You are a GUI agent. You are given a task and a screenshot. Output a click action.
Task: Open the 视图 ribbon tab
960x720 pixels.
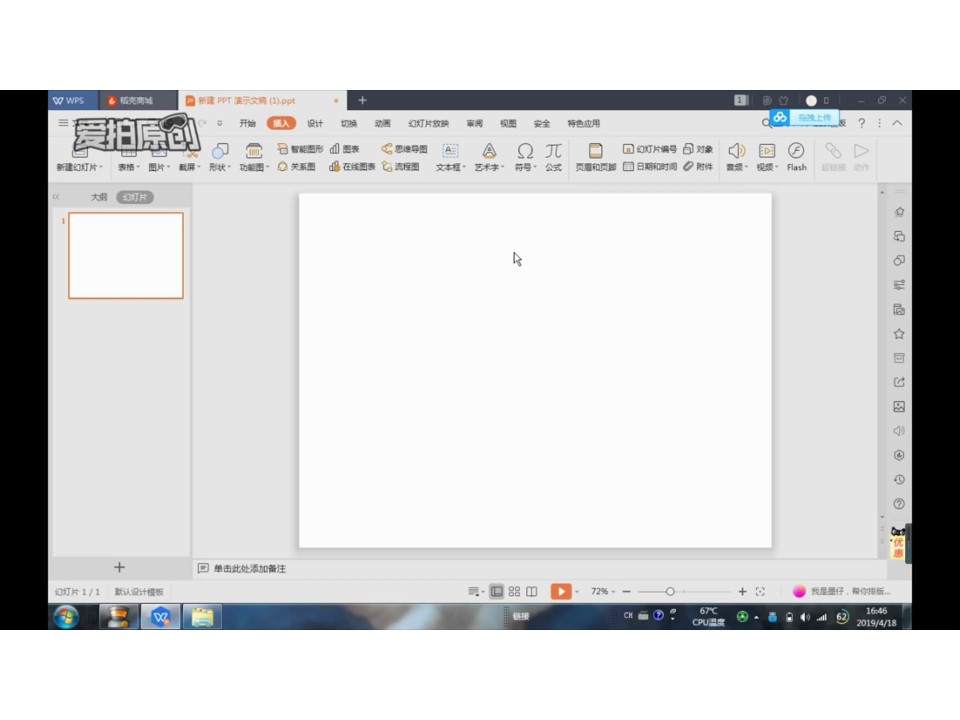508,124
